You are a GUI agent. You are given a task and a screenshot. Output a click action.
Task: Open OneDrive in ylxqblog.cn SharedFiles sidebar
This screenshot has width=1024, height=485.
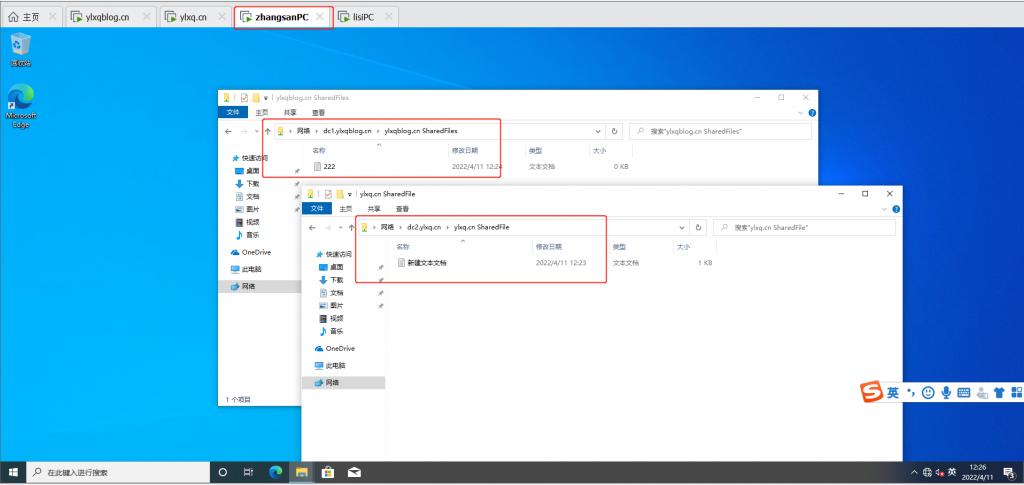coord(250,252)
